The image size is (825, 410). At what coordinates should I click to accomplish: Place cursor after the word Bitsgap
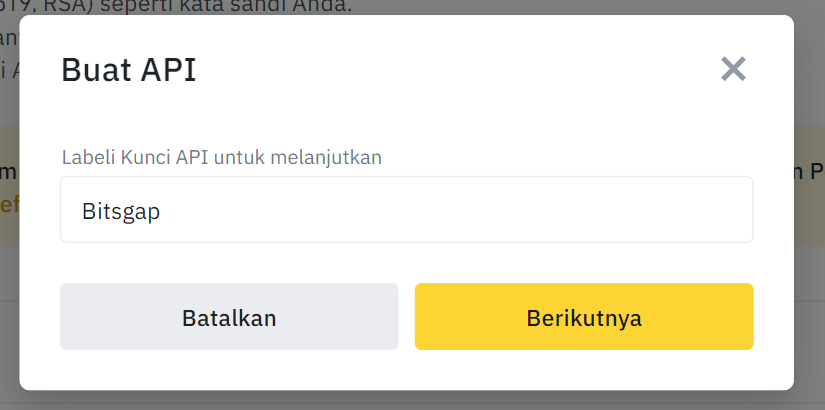click(163, 211)
